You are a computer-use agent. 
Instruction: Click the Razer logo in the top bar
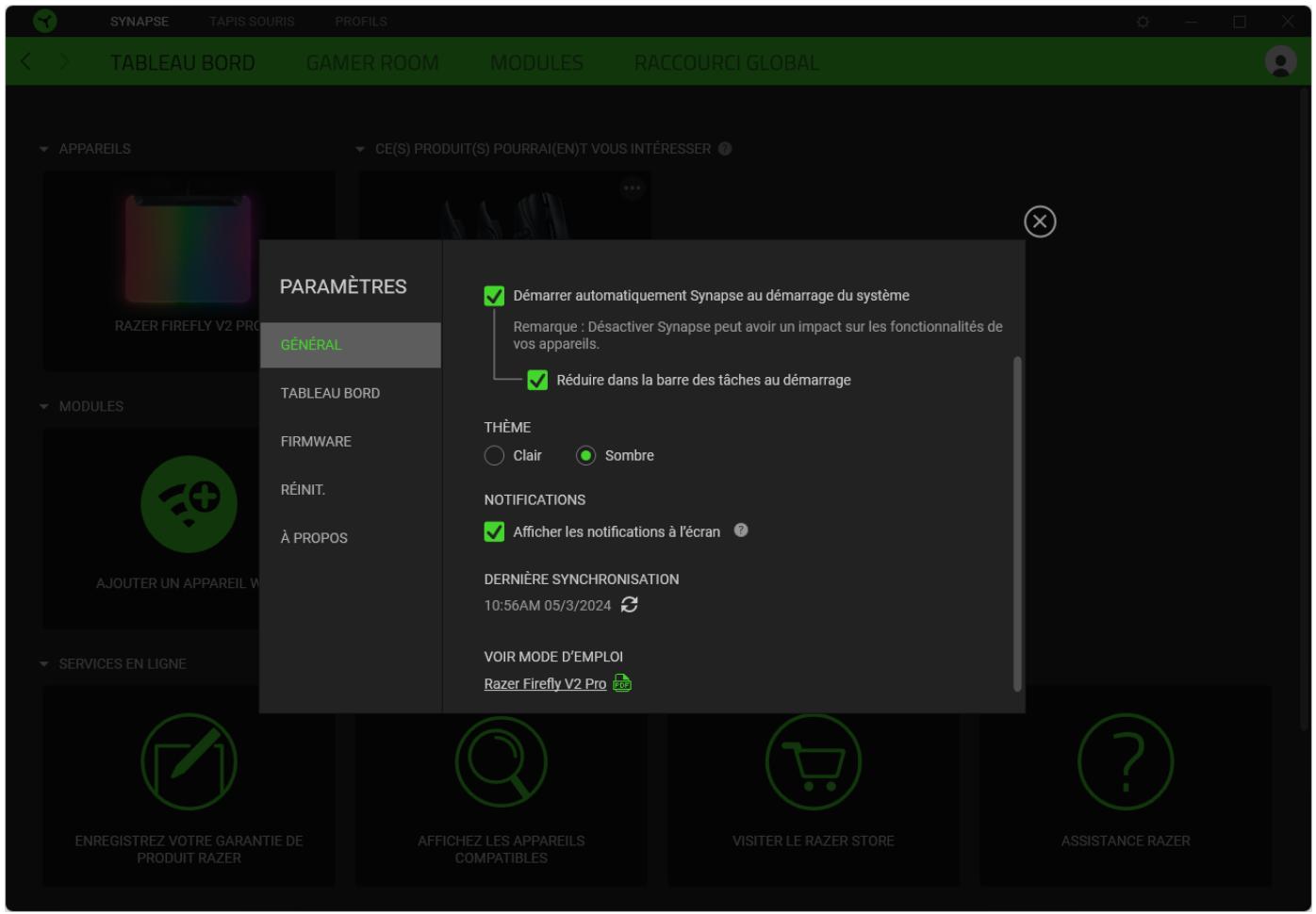click(44, 21)
